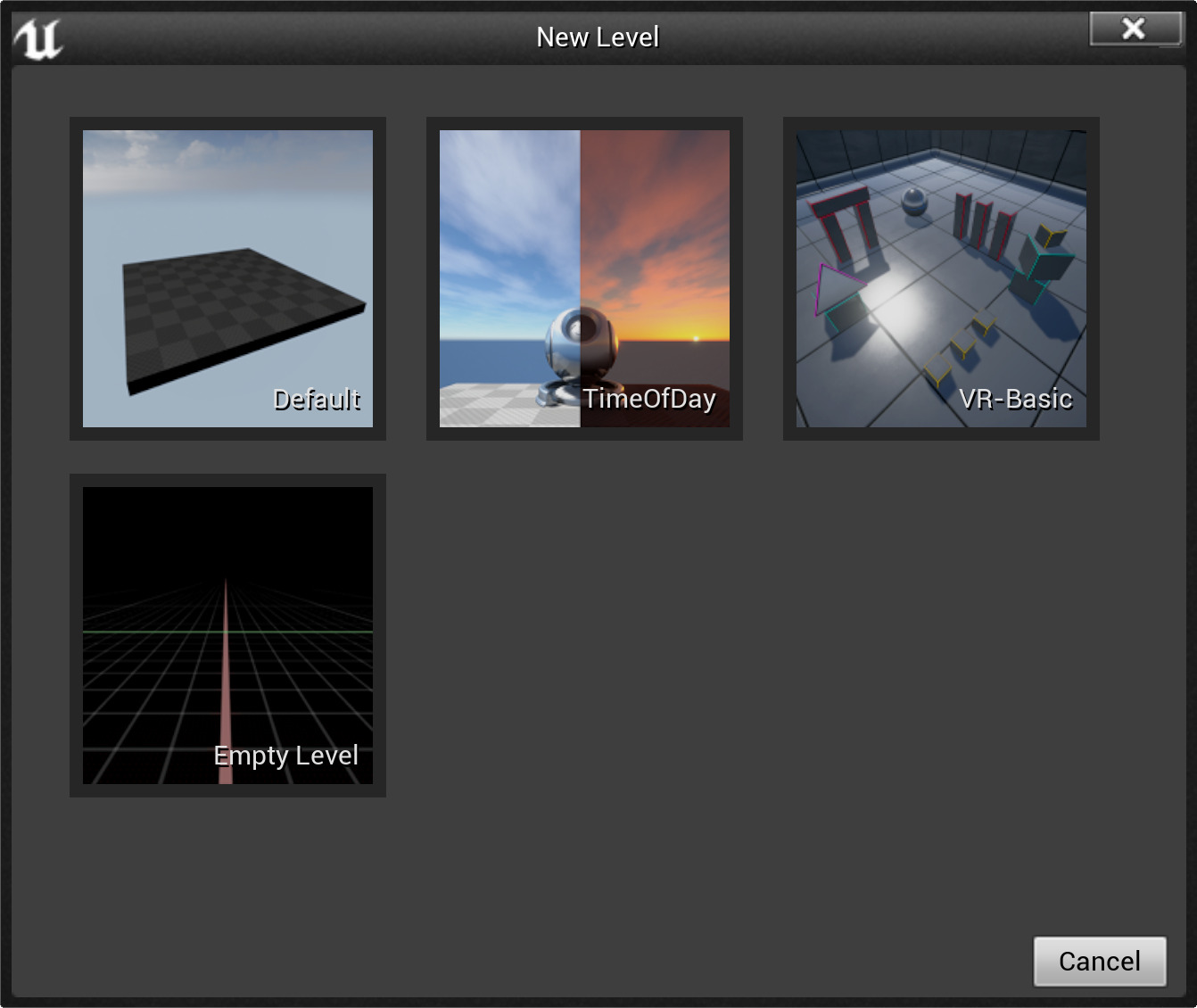Create level from the black grid Empty Level
The height and width of the screenshot is (1008, 1197).
click(227, 636)
